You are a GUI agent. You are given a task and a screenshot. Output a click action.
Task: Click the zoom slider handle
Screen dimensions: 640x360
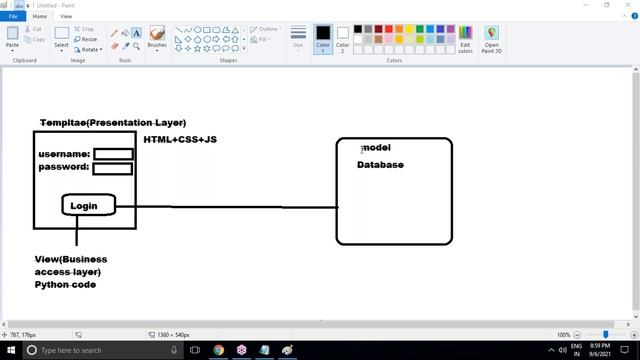[606, 335]
